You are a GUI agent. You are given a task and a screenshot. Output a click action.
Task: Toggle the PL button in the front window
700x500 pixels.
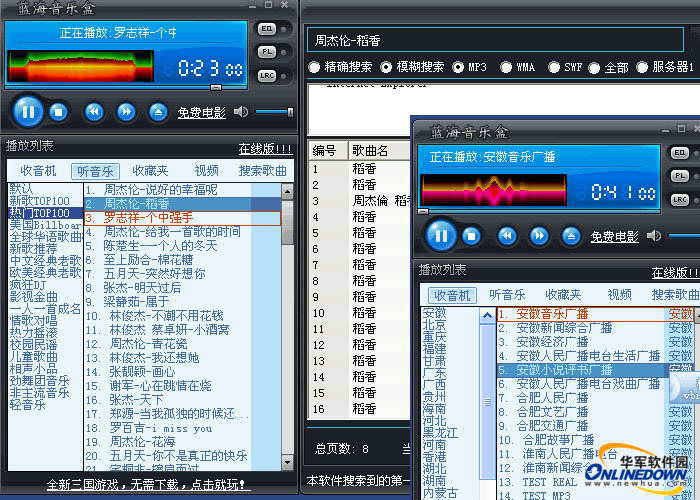tap(679, 176)
